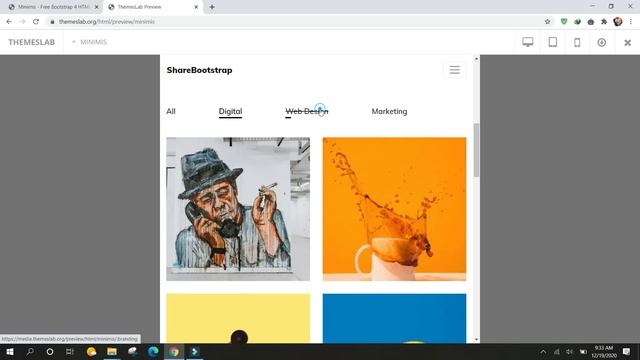Open a new browser tab
Viewport: 640px width, 360px height.
tap(212, 7)
